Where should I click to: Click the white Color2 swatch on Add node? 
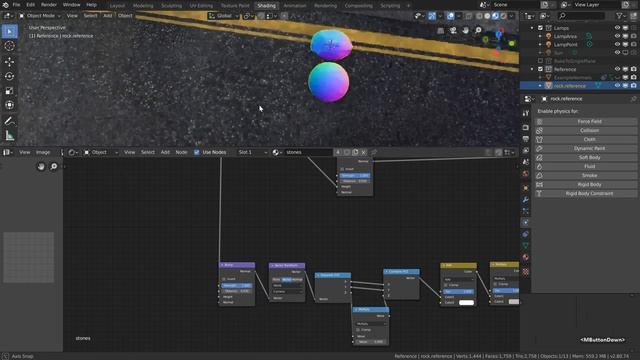pyautogui.click(x=466, y=303)
